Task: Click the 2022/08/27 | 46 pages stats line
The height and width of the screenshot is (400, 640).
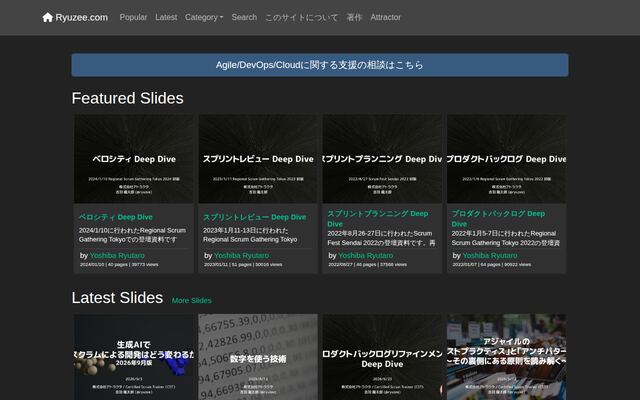Action: click(x=367, y=264)
